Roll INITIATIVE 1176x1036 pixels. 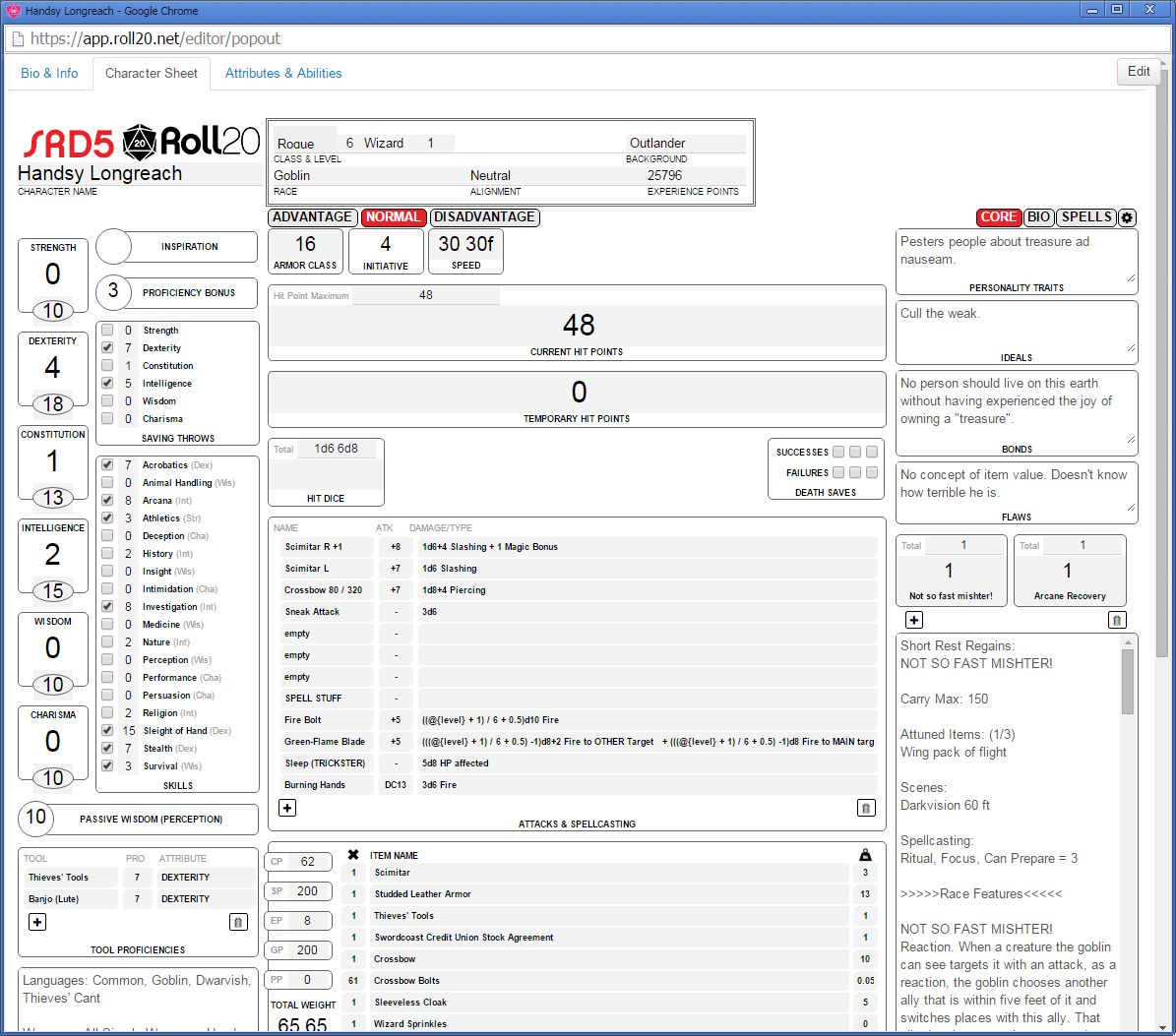coord(386,266)
